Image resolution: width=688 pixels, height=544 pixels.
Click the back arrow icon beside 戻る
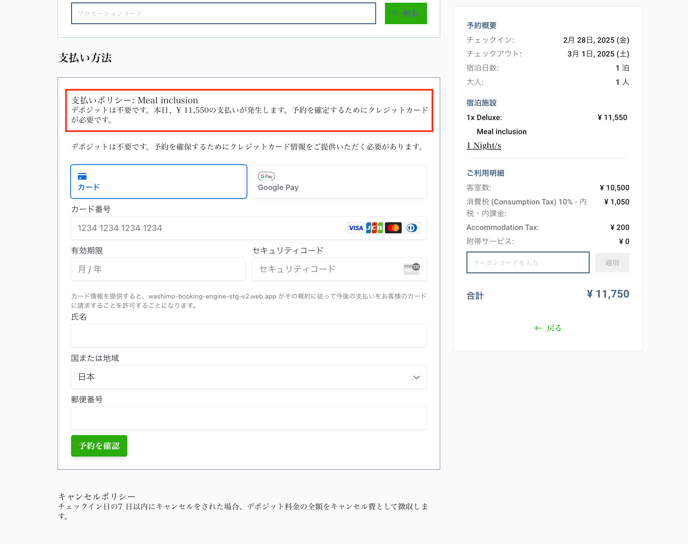[x=538, y=328]
